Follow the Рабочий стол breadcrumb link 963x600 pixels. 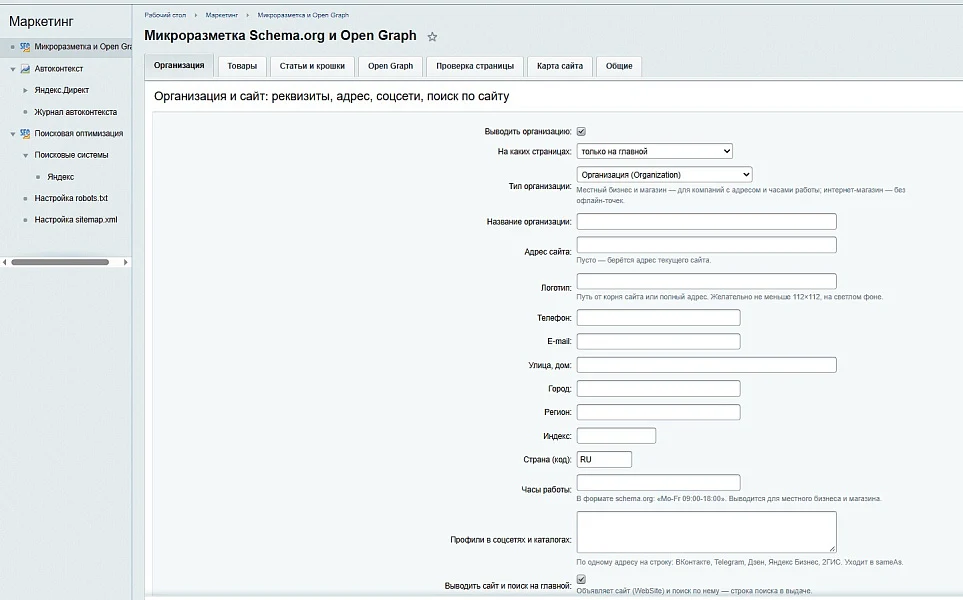[165, 15]
